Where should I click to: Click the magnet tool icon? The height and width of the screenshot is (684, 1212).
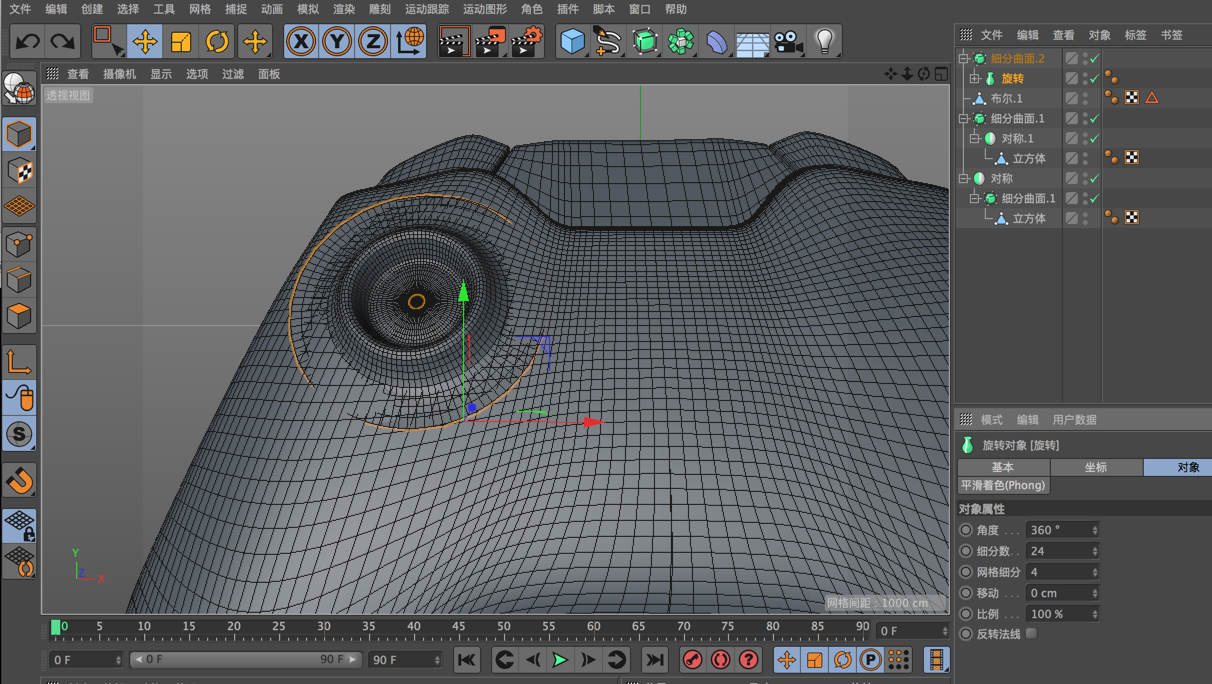[19, 481]
